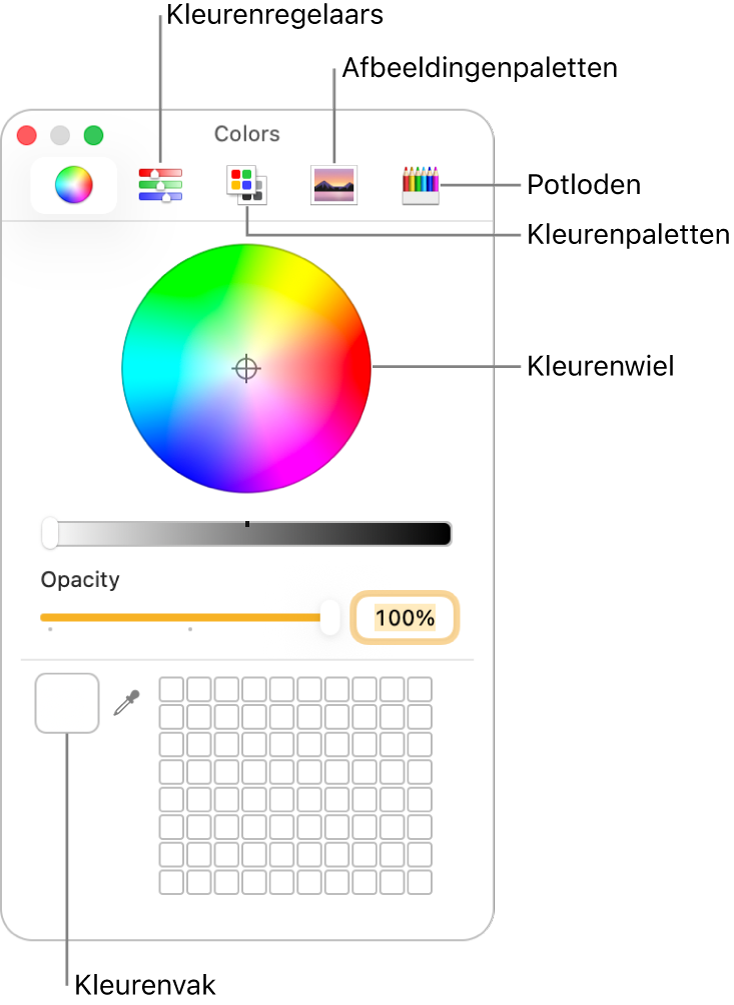The image size is (734, 1005).
Task: Click the crosshair at color wheel center
Action: pos(246,369)
